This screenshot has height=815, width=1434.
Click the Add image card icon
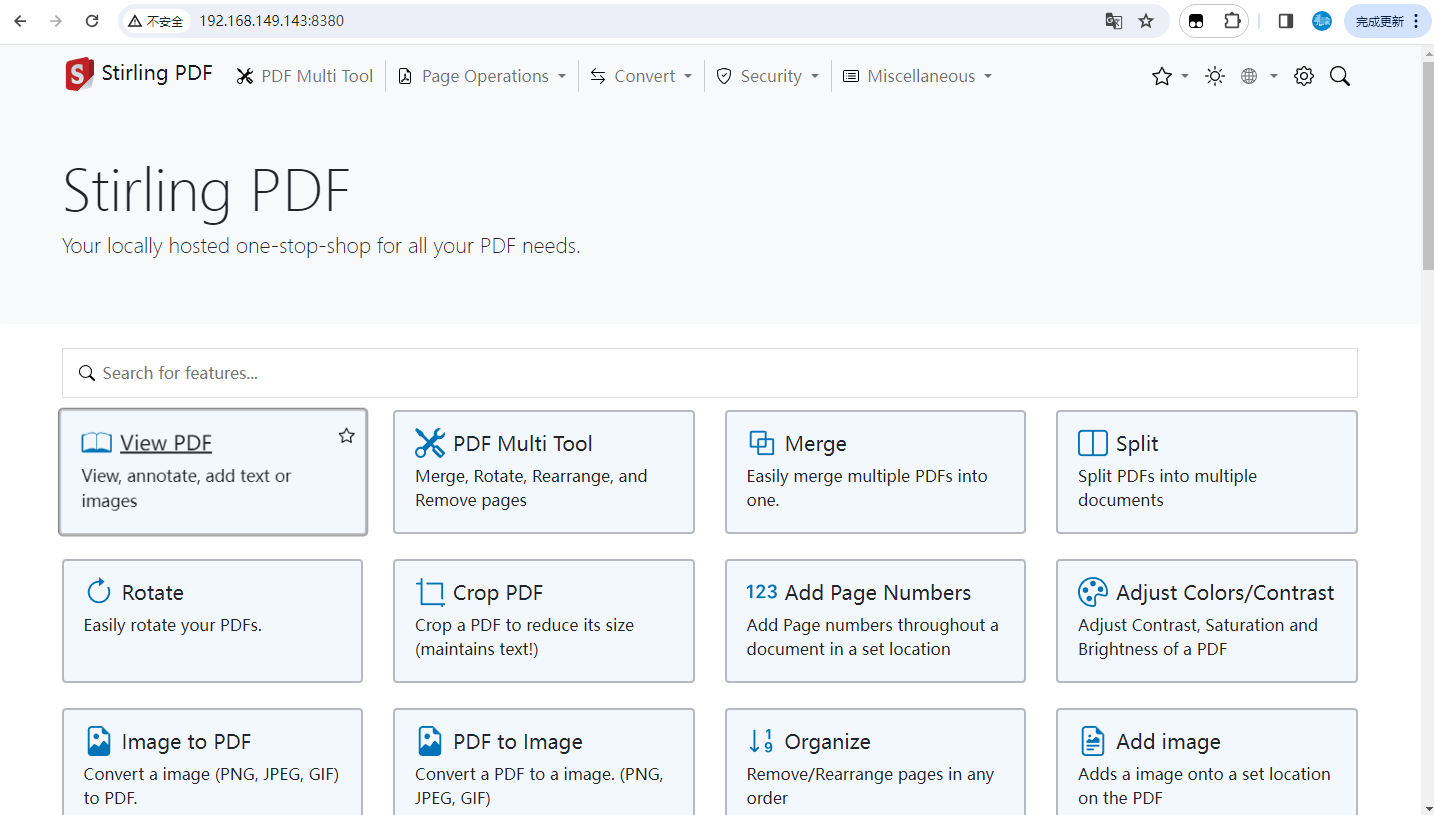tap(1093, 741)
